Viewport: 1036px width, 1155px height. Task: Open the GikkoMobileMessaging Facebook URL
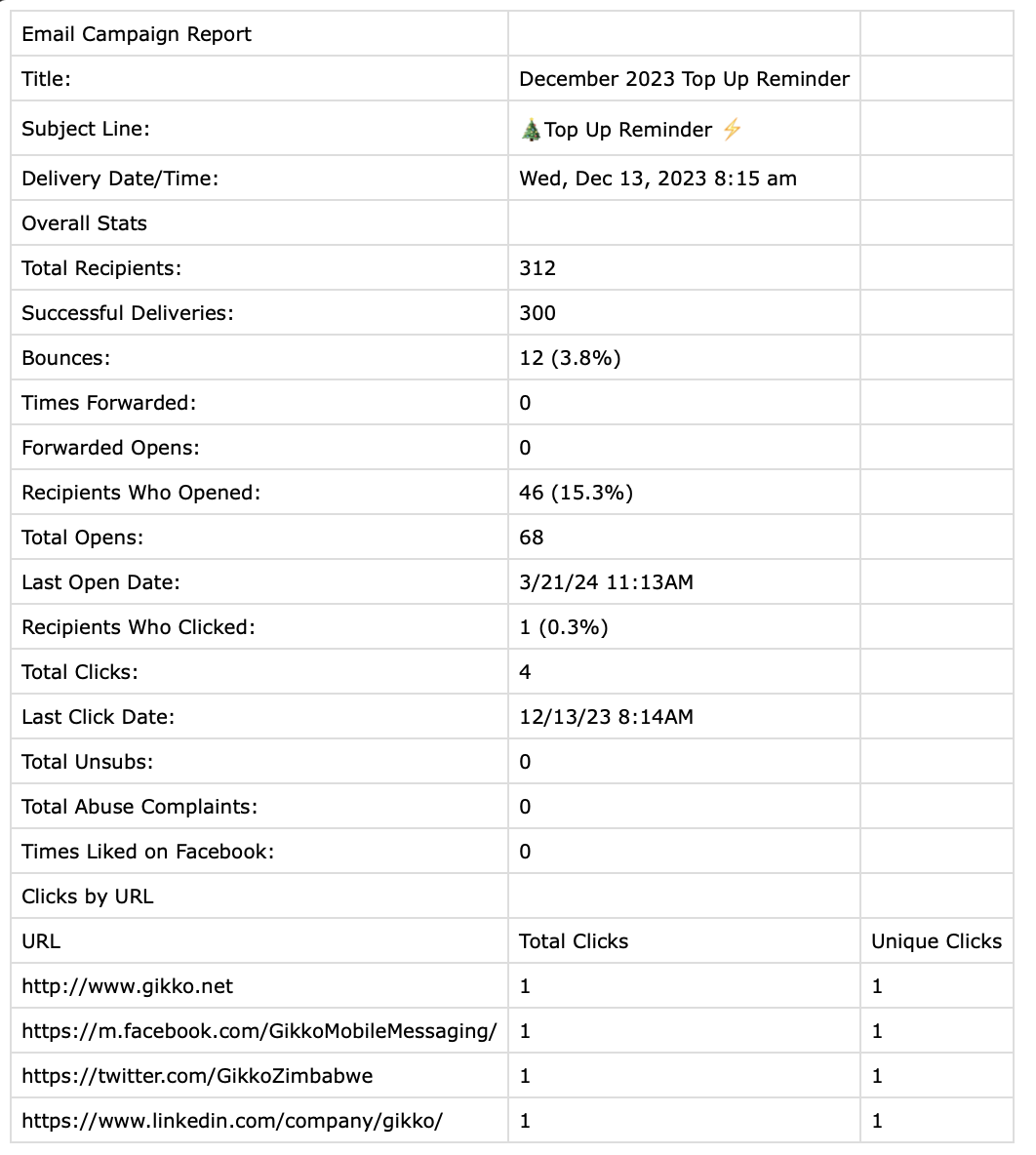pos(259,1031)
